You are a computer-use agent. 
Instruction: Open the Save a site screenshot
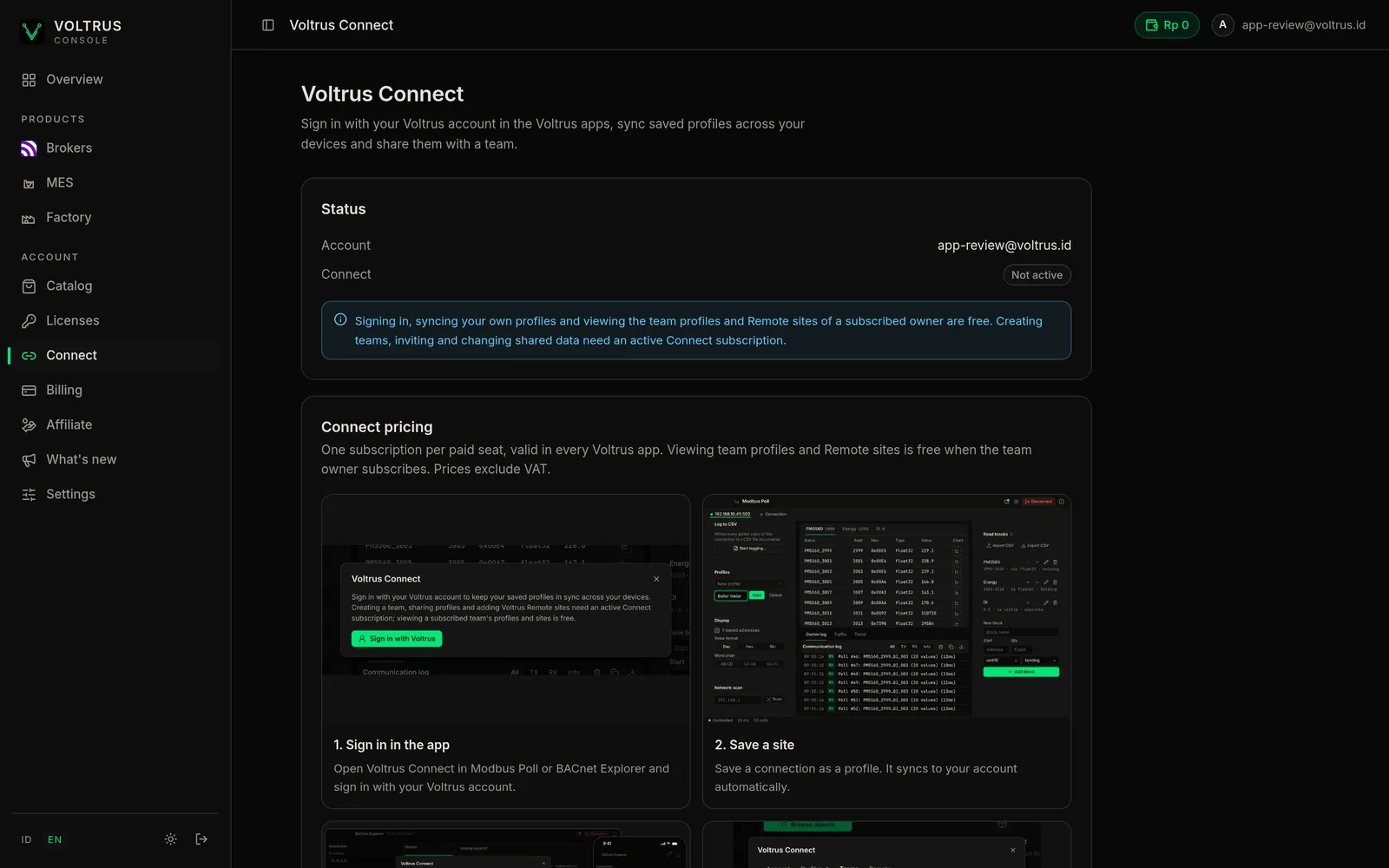point(886,610)
